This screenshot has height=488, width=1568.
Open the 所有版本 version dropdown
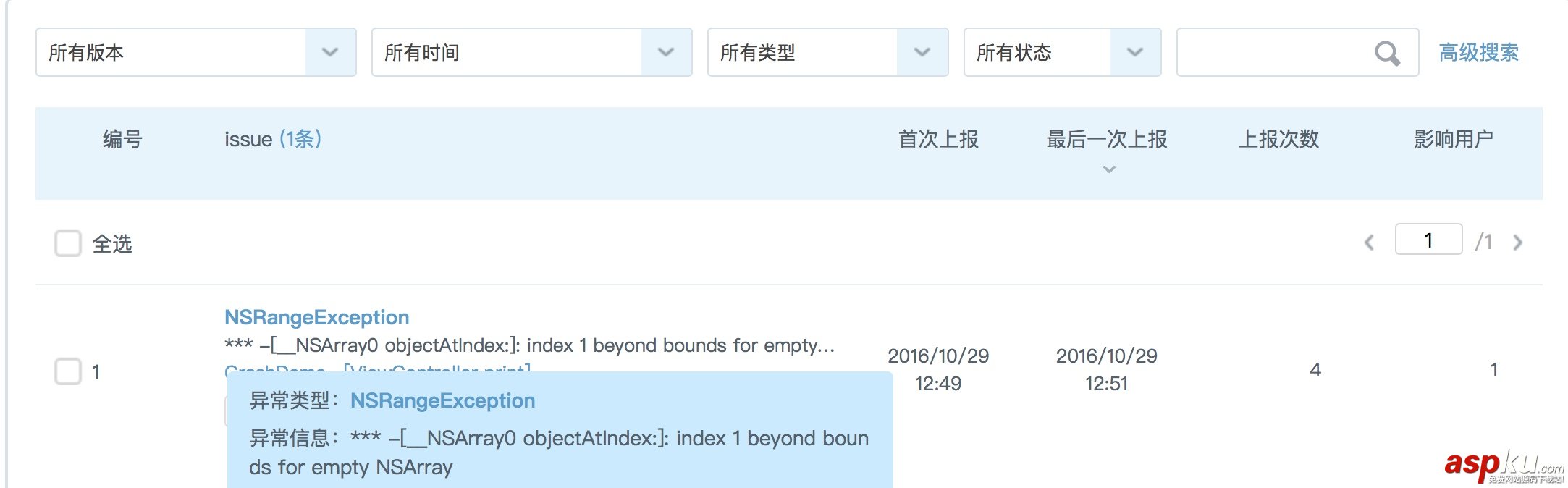coord(329,52)
